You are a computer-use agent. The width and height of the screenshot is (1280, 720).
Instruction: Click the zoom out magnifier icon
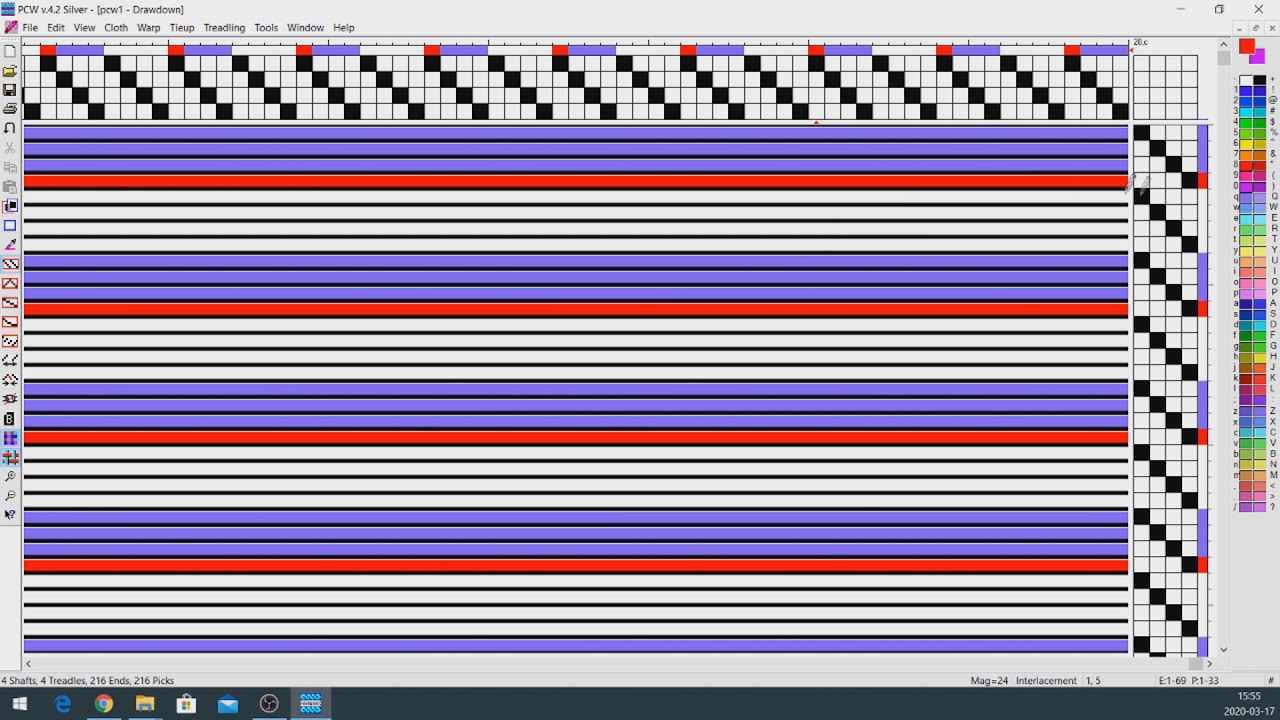coord(10,496)
